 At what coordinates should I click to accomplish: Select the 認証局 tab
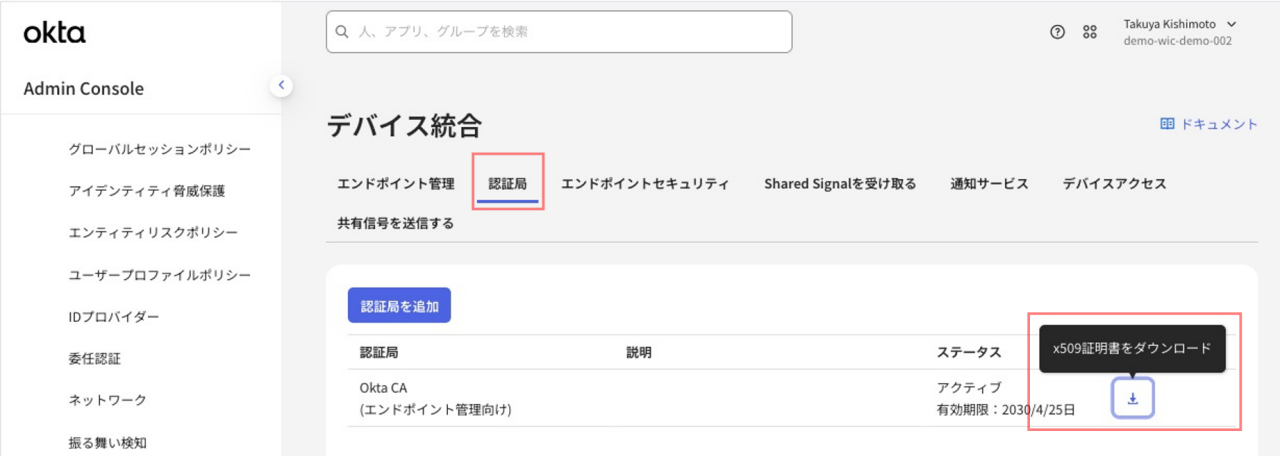point(508,184)
